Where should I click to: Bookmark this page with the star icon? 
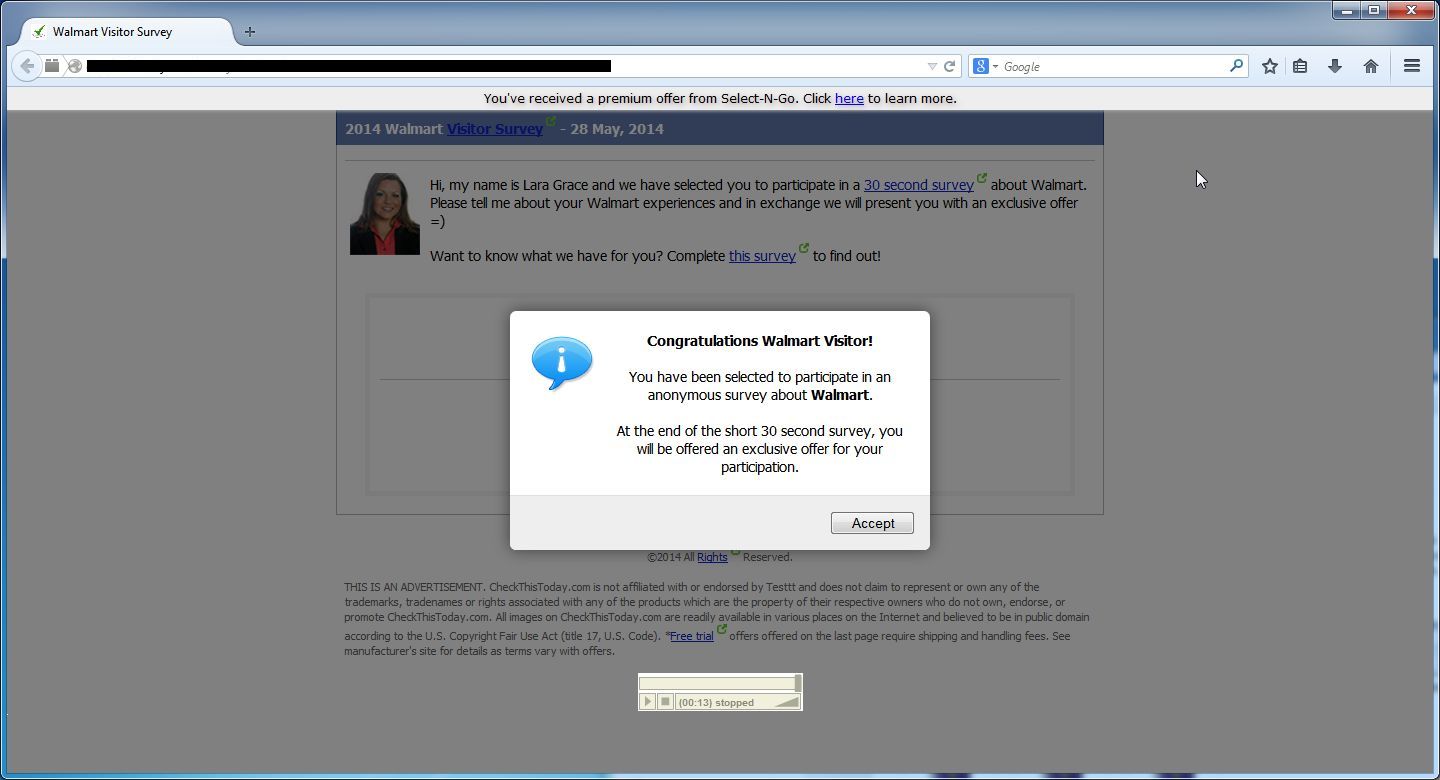[1269, 66]
